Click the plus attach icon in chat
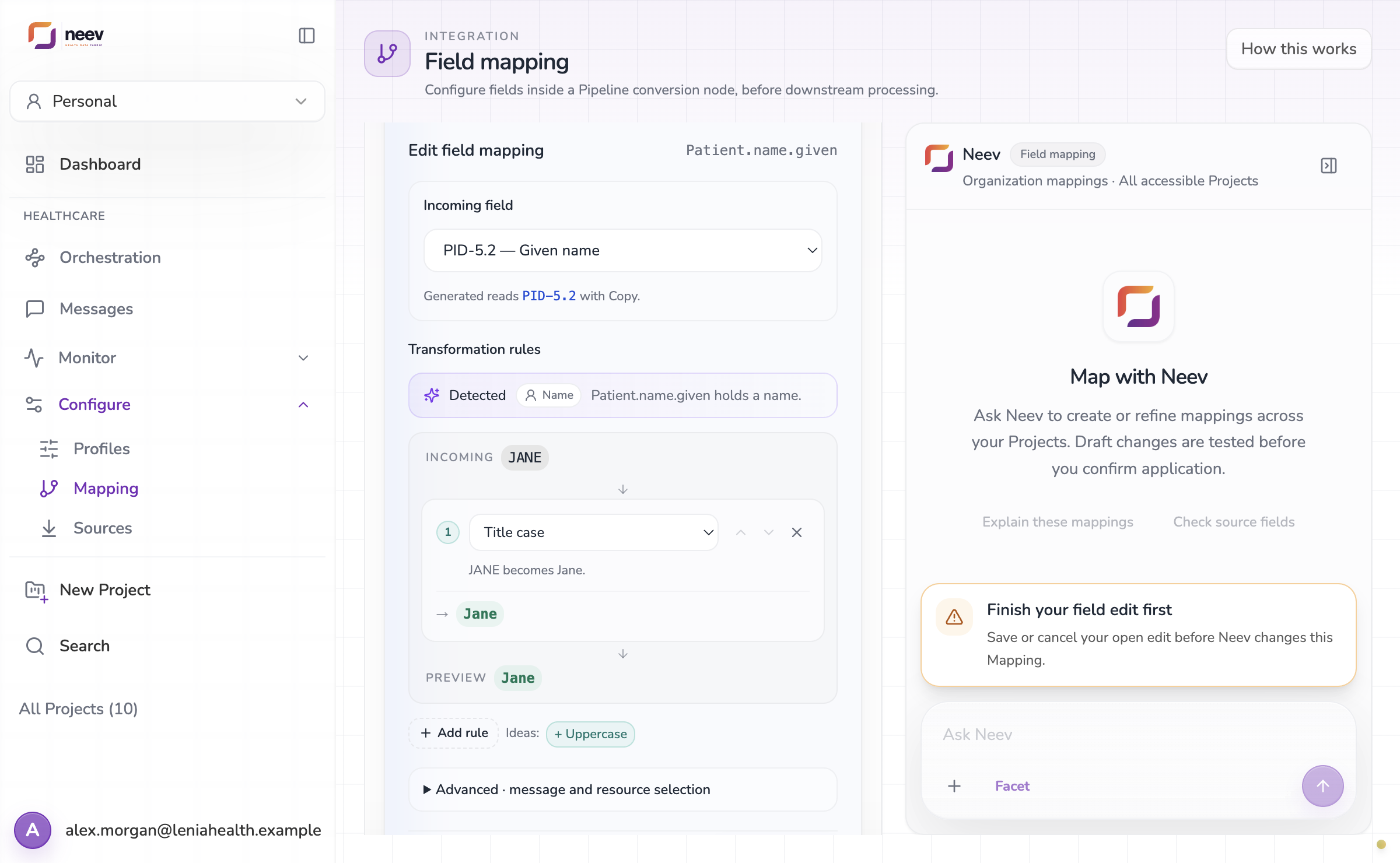 pos(954,786)
